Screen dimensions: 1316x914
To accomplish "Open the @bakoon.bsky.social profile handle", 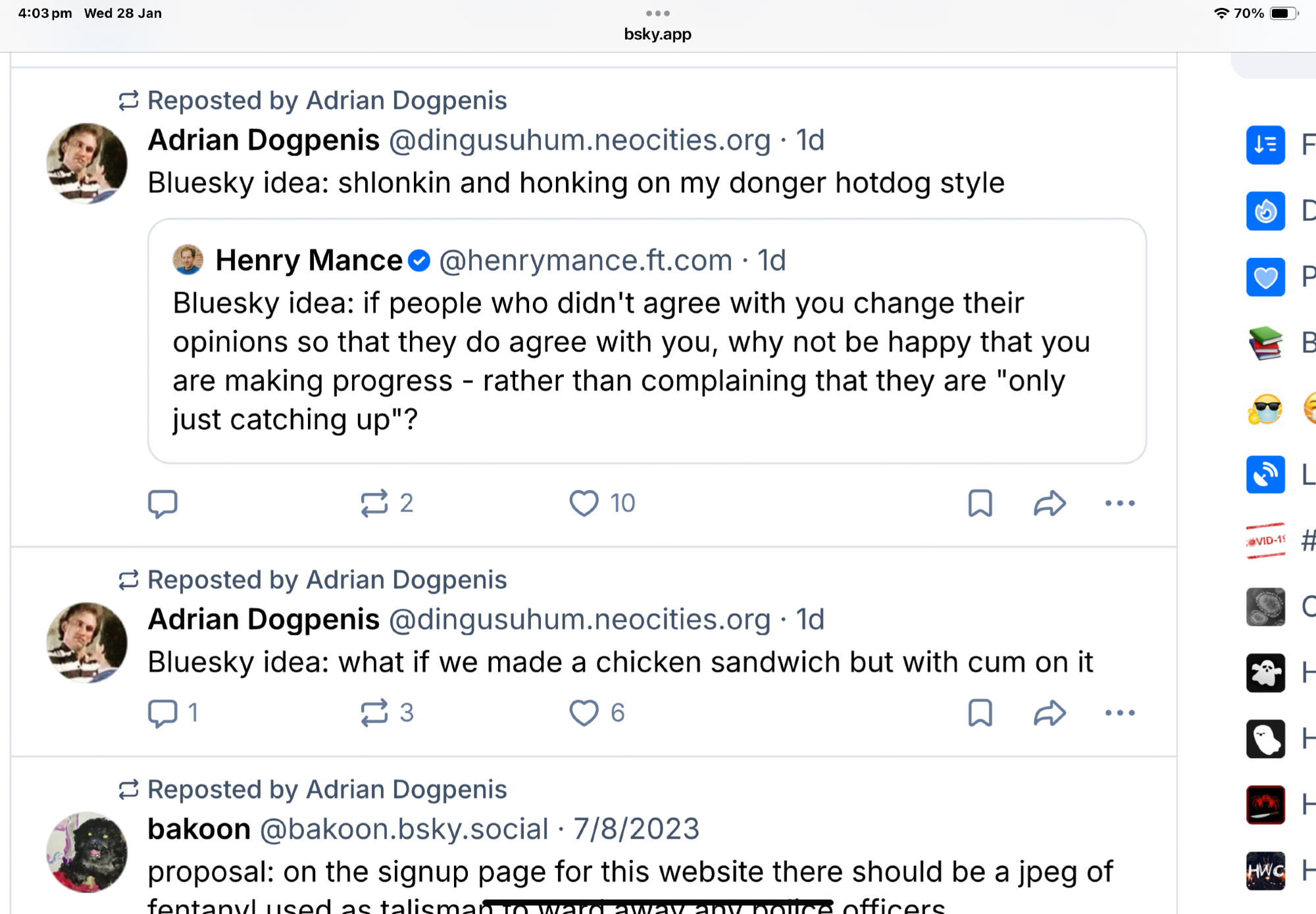I will pos(404,829).
